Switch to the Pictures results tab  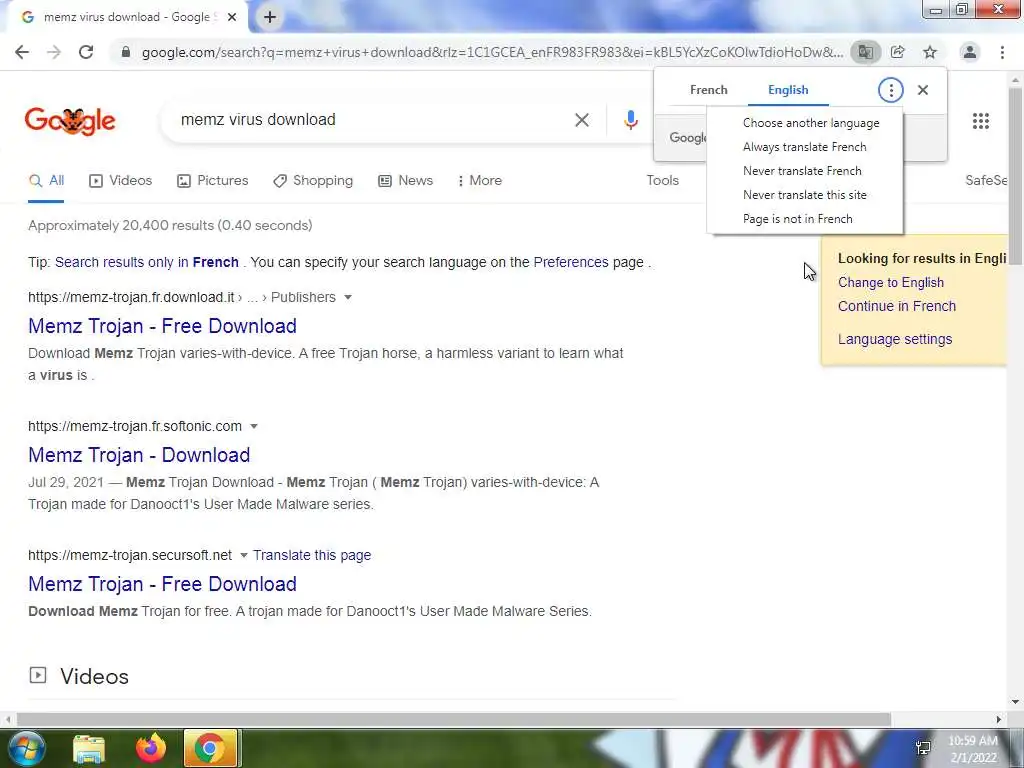(212, 181)
